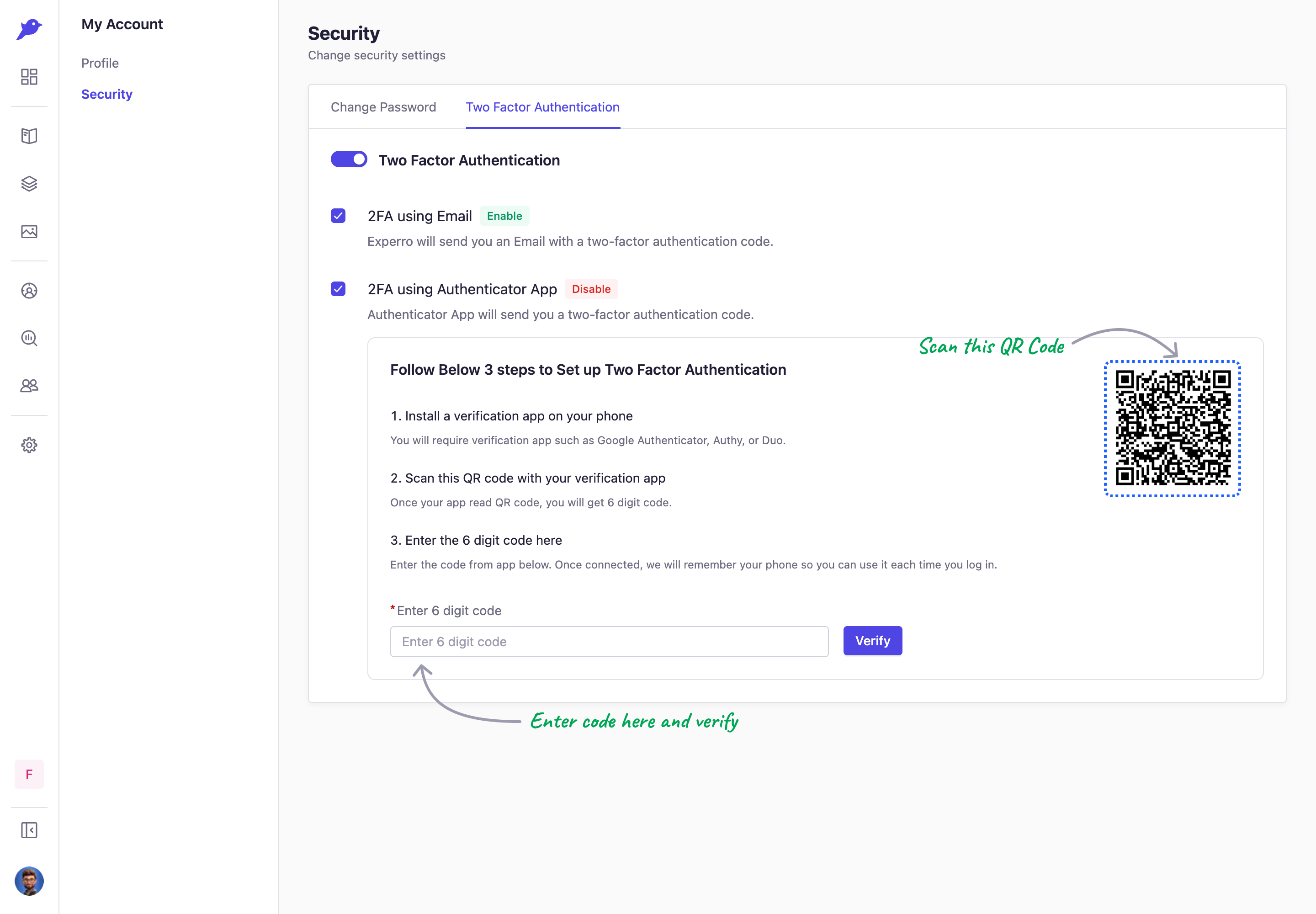Open the user avatar profile menu
The width and height of the screenshot is (1316, 914).
click(29, 881)
